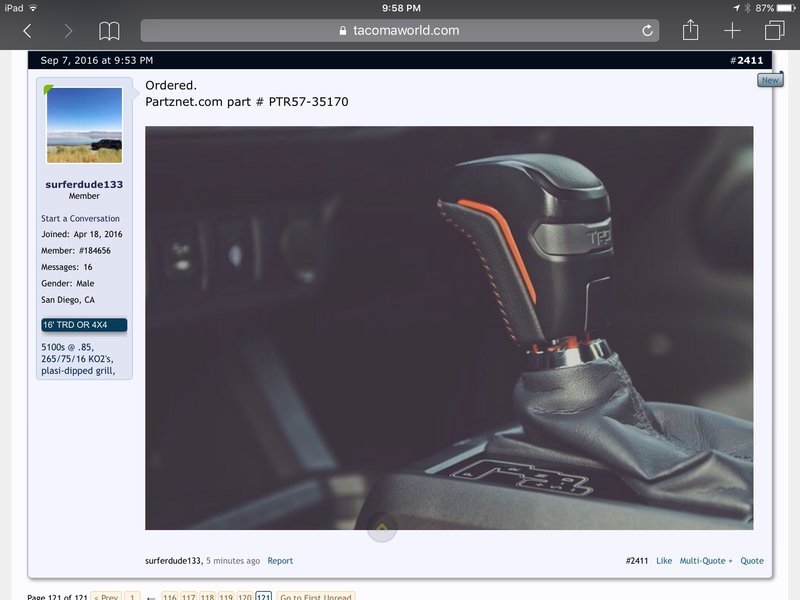
Task: Click Go to First Unread
Action: point(316,596)
